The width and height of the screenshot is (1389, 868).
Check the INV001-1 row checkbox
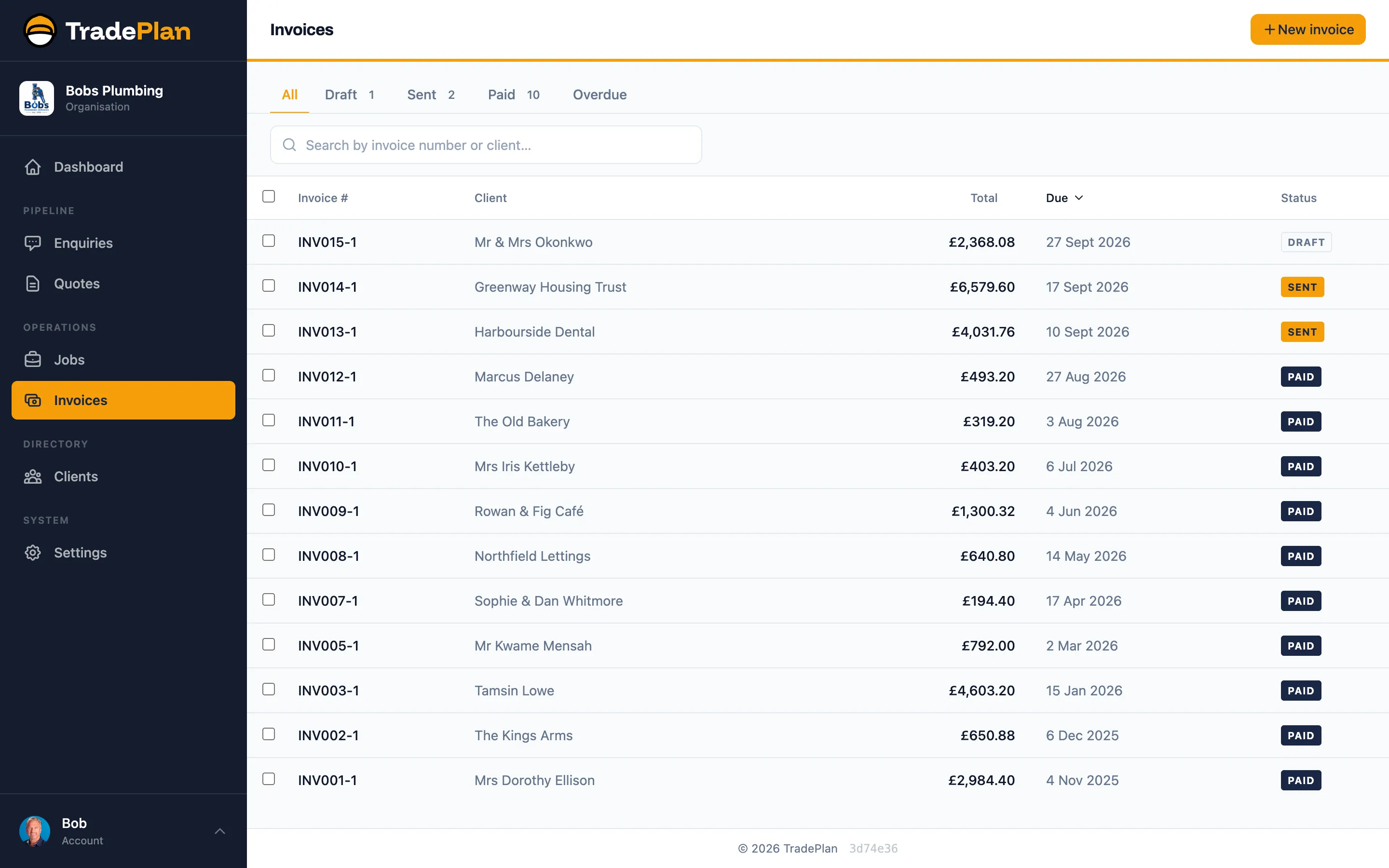click(x=269, y=779)
